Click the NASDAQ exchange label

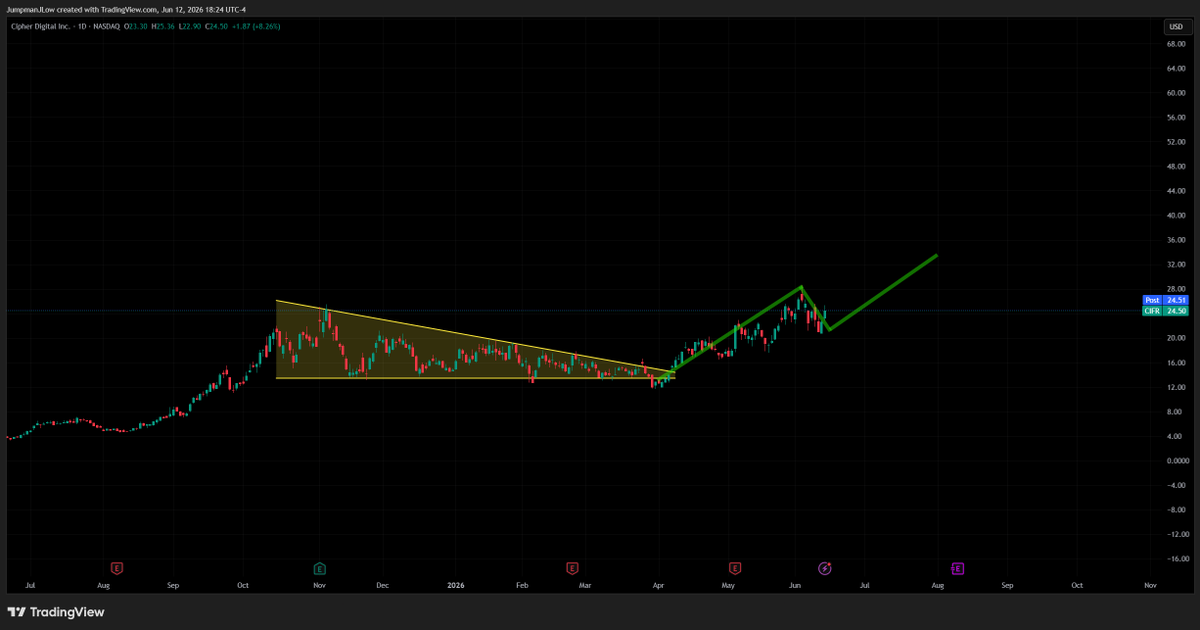[x=106, y=26]
